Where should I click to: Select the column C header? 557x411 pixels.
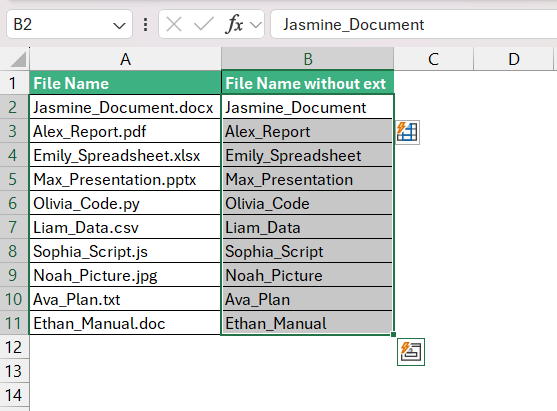coord(433,59)
